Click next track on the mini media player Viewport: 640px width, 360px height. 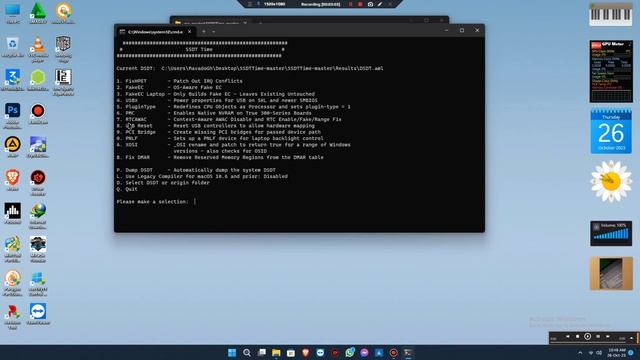click(x=608, y=336)
